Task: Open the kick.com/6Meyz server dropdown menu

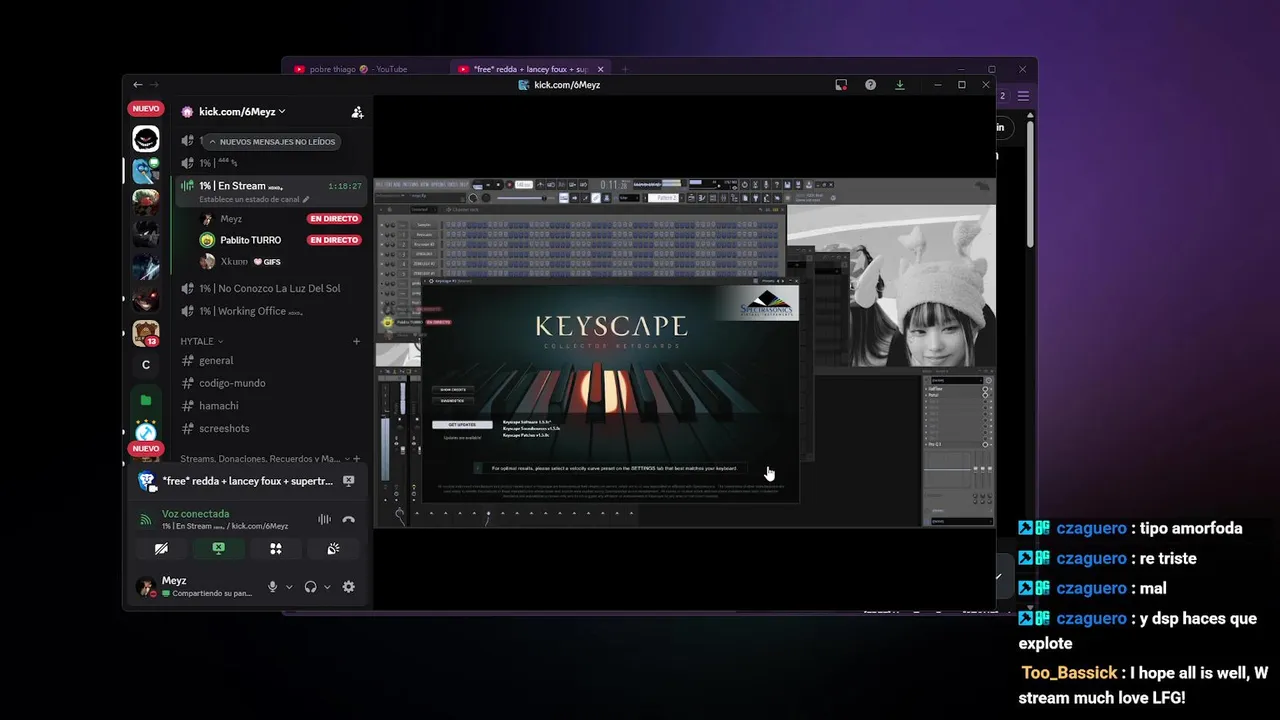Action: click(x=242, y=112)
